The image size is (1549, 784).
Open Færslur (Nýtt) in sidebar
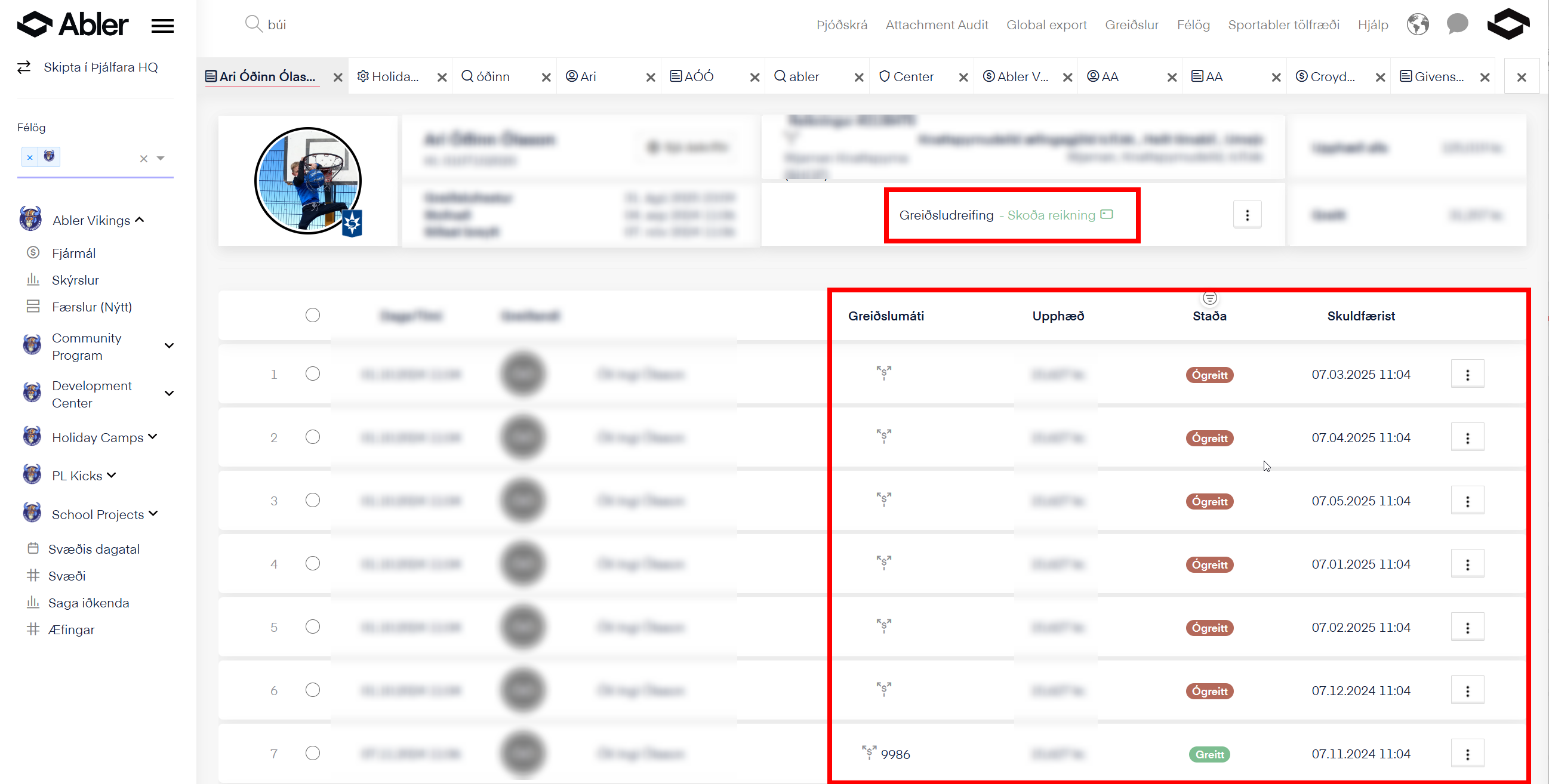tap(91, 307)
